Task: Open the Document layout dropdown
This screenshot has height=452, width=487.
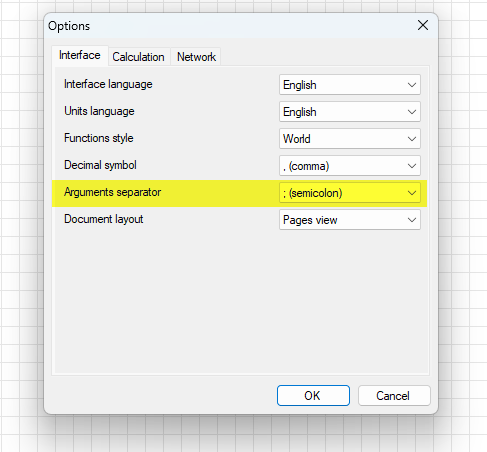Action: pyautogui.click(x=350, y=220)
